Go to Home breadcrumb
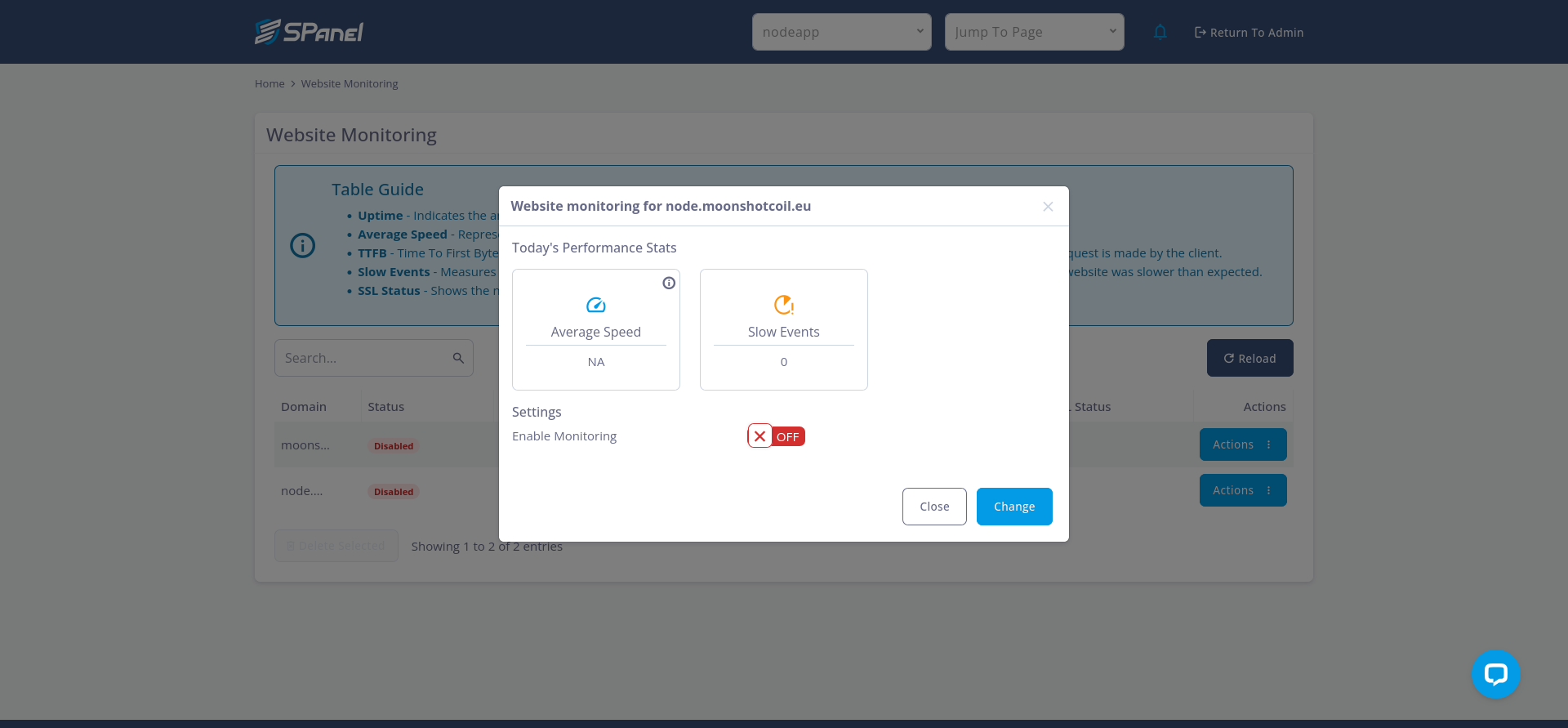This screenshot has width=1568, height=728. 269,83
